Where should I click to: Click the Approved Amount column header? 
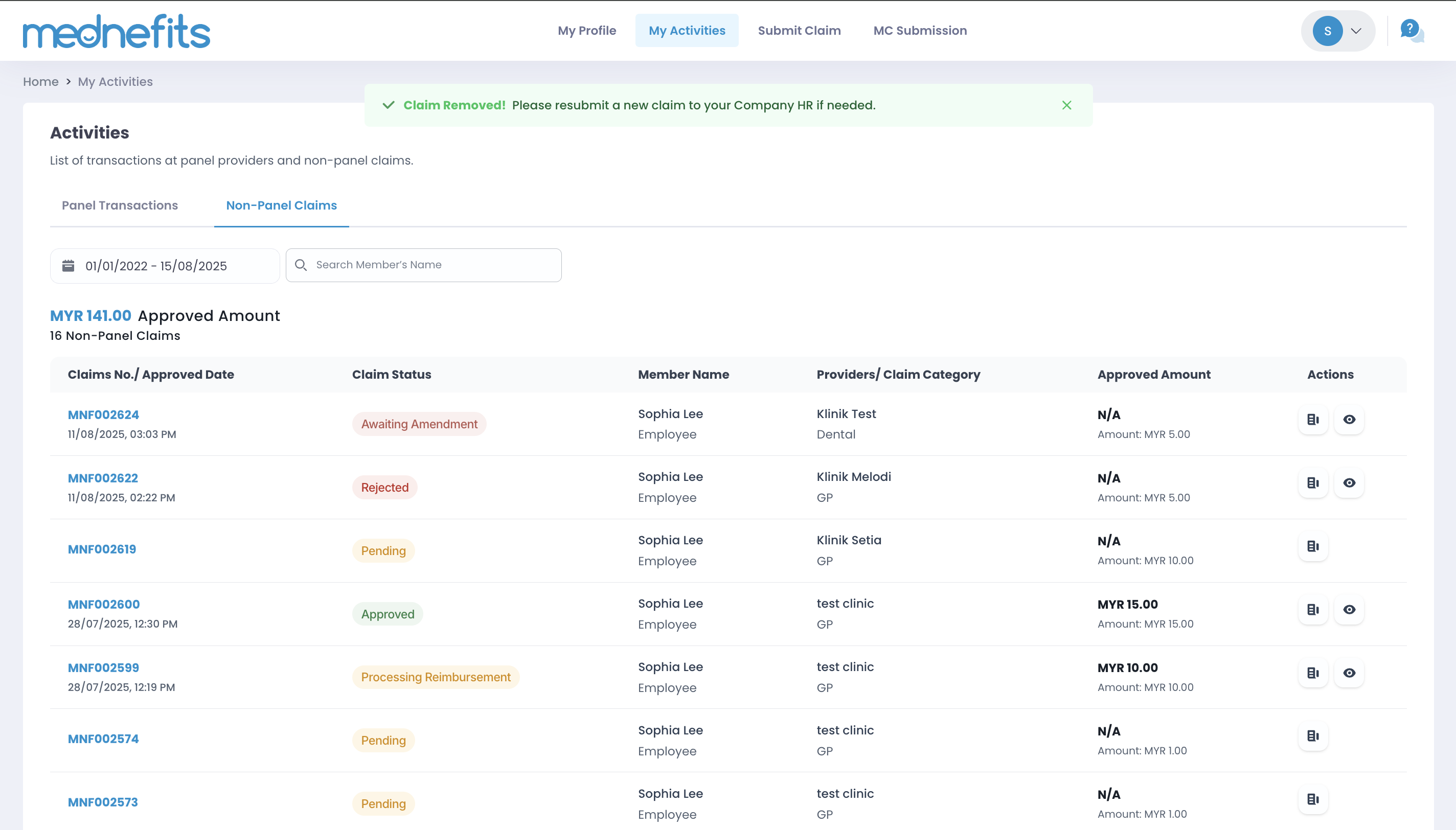tap(1154, 375)
